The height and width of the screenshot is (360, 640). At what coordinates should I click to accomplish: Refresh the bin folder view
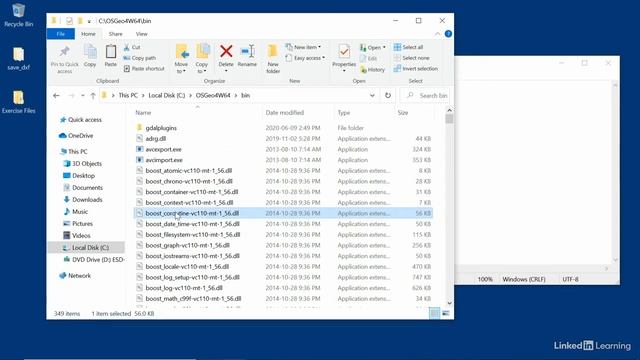click(x=388, y=96)
